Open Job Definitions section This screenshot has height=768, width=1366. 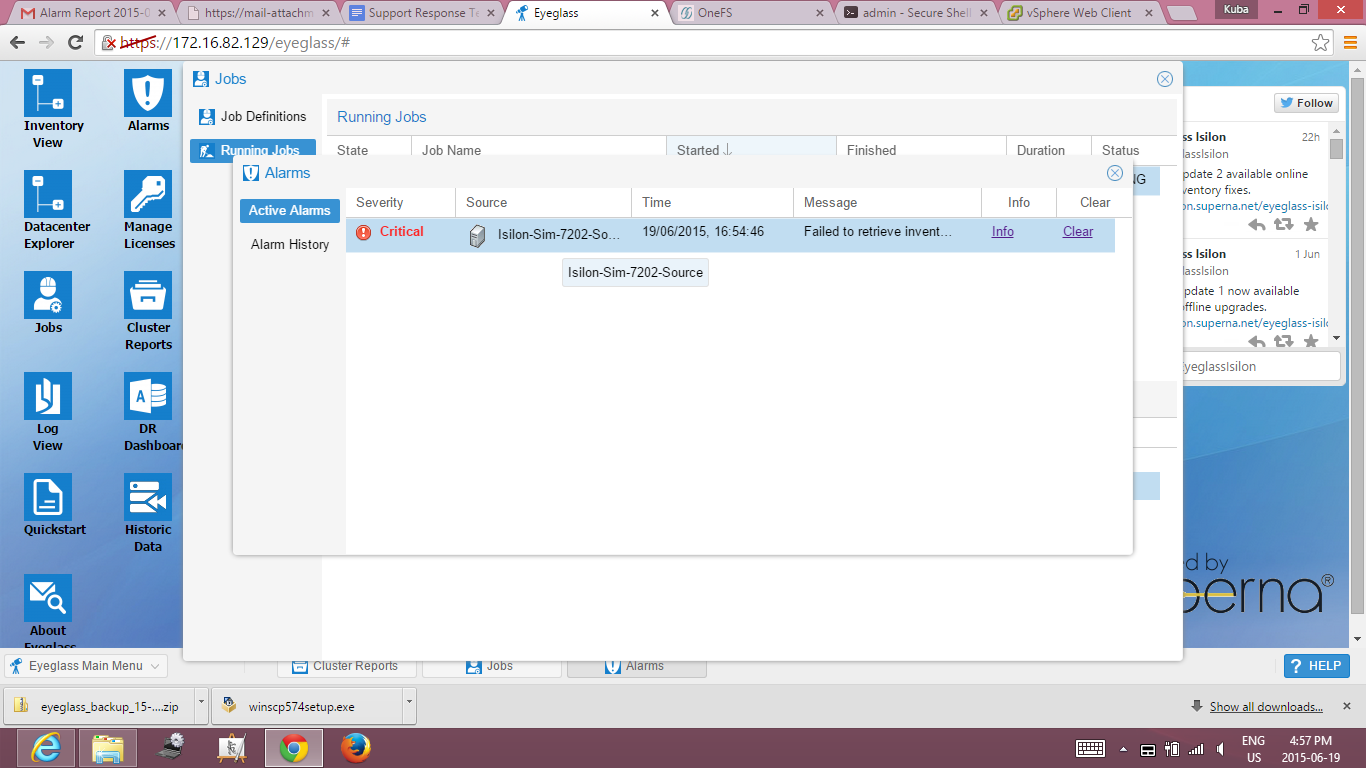[x=253, y=117]
